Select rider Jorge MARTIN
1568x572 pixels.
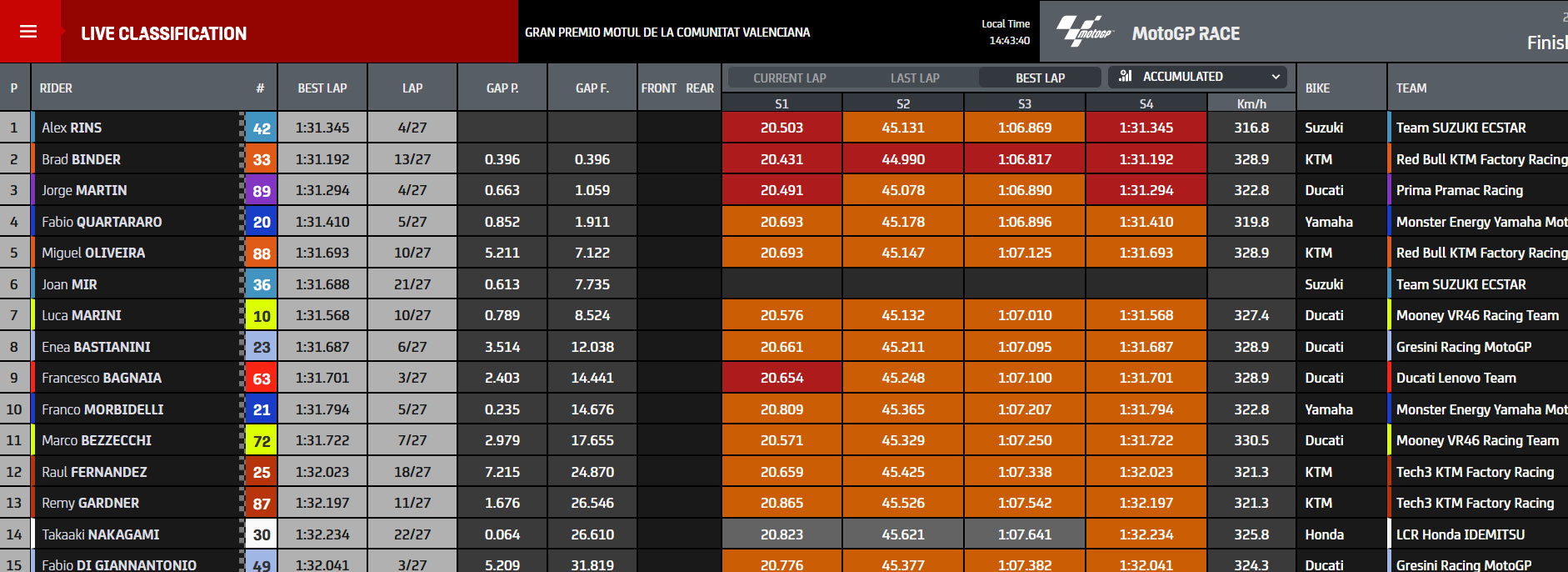(84, 190)
